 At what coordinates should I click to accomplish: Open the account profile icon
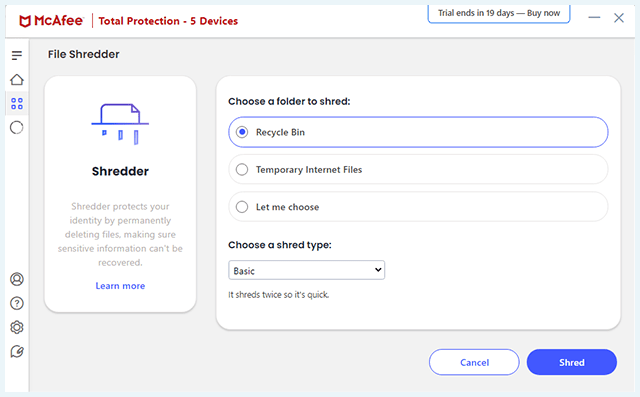pos(17,279)
